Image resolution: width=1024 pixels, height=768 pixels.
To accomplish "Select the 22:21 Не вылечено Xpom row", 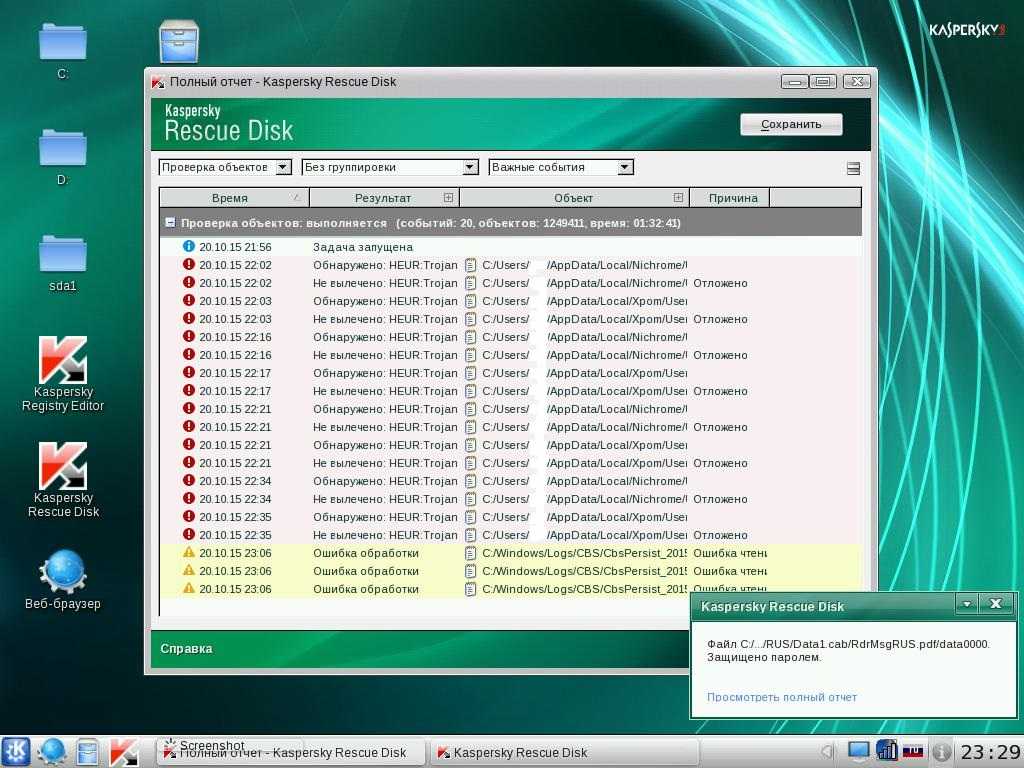I will (x=510, y=463).
